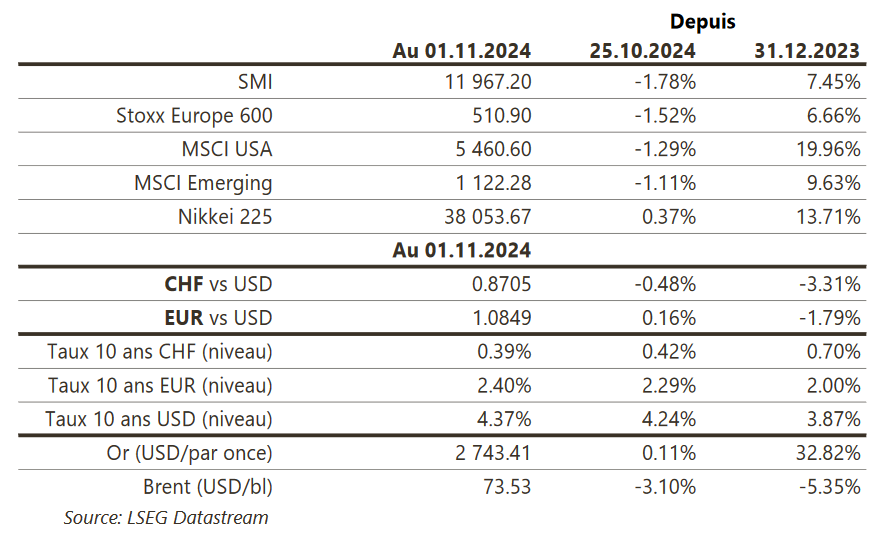Click the CHF vs USD label

coord(218,284)
